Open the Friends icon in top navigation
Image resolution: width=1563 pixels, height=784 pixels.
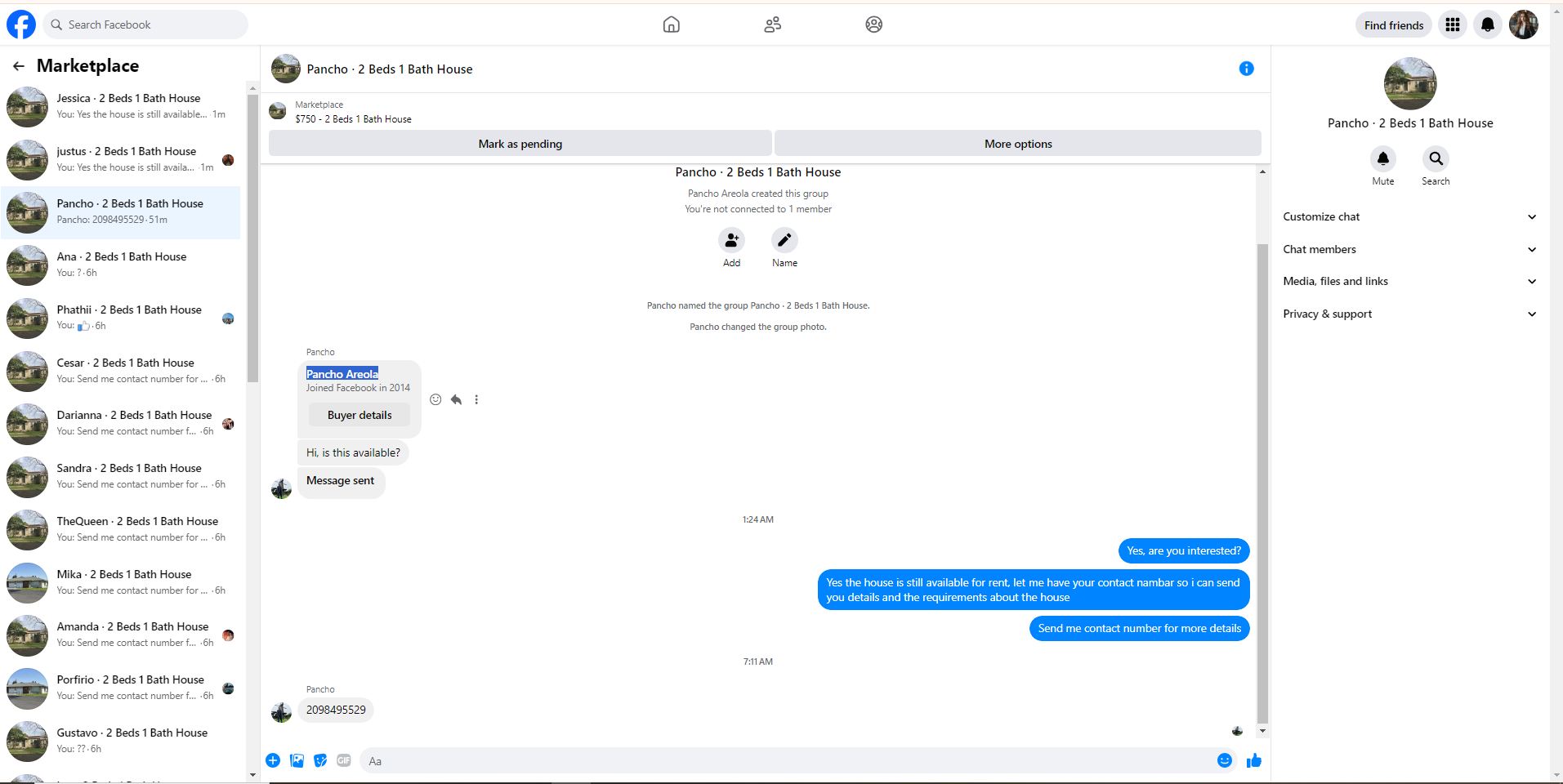click(x=773, y=24)
